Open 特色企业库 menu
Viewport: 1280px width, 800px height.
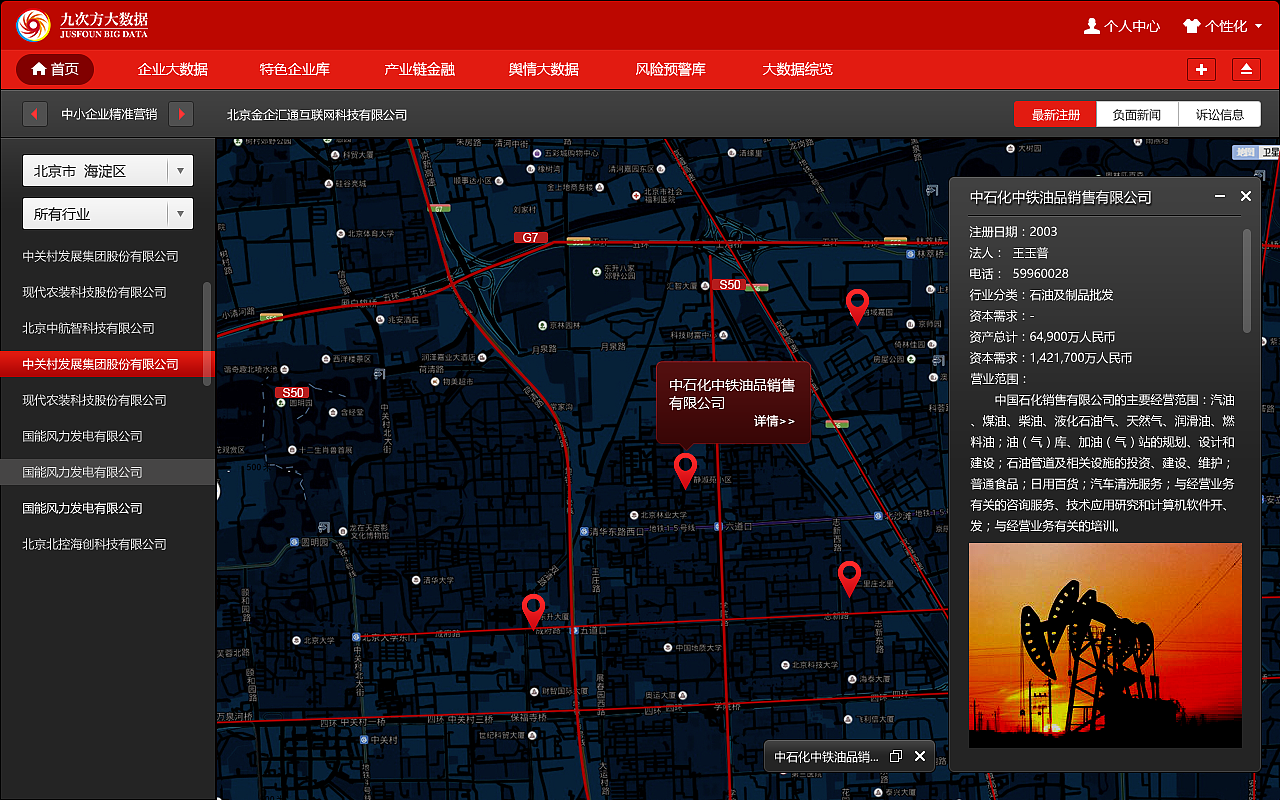[295, 69]
